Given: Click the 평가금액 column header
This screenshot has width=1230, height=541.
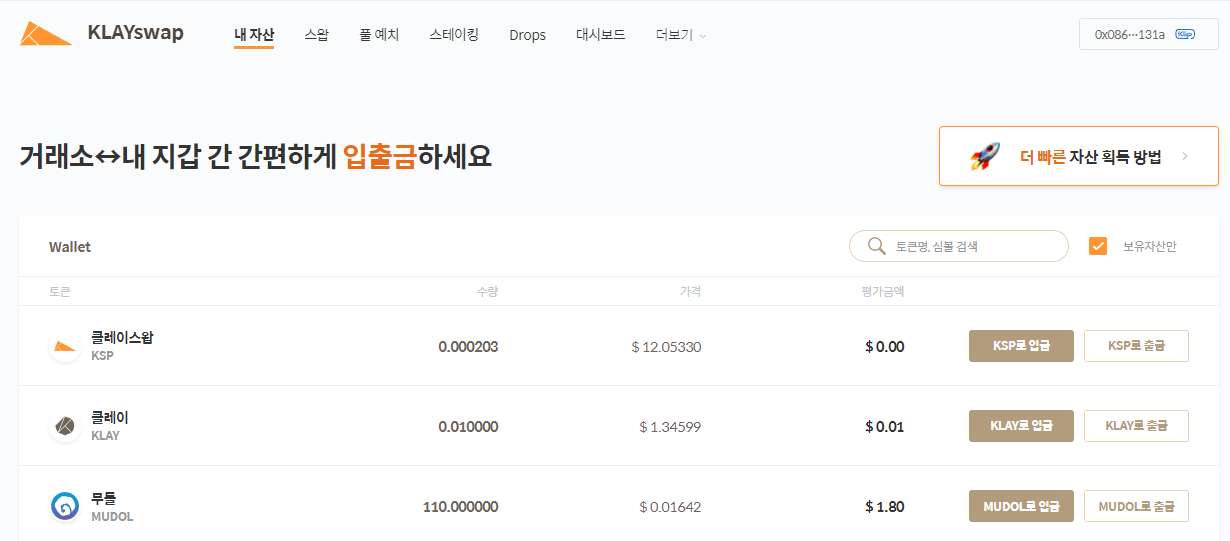Looking at the screenshot, I should 883,292.
